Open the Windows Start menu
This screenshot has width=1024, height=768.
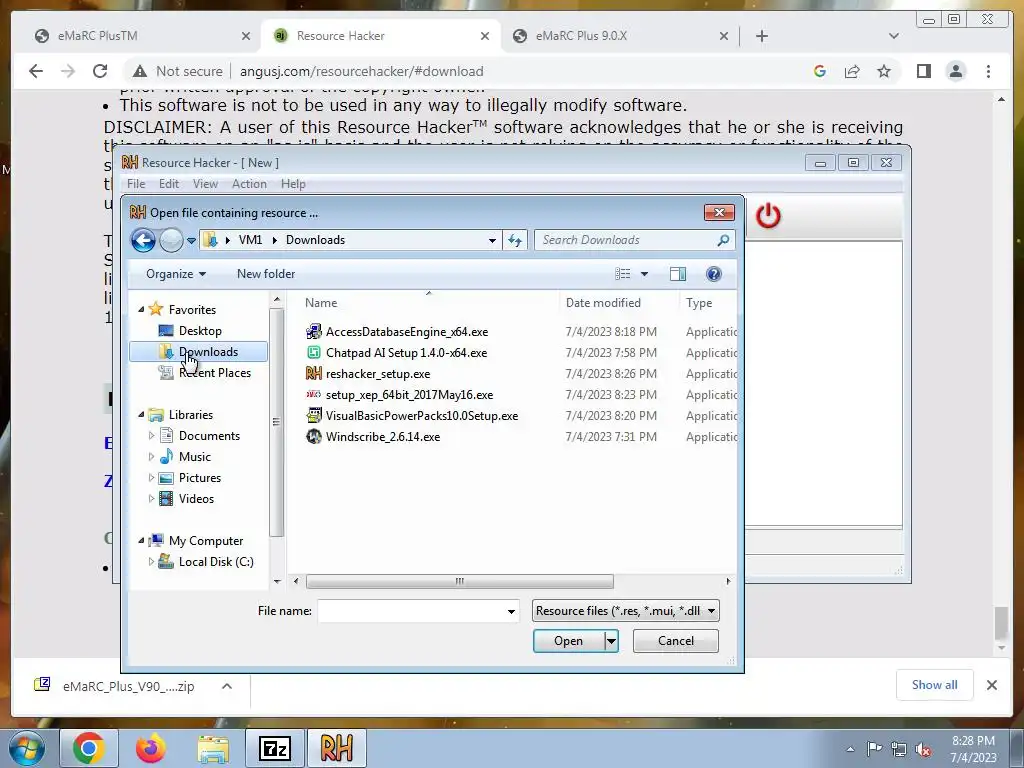pos(26,748)
